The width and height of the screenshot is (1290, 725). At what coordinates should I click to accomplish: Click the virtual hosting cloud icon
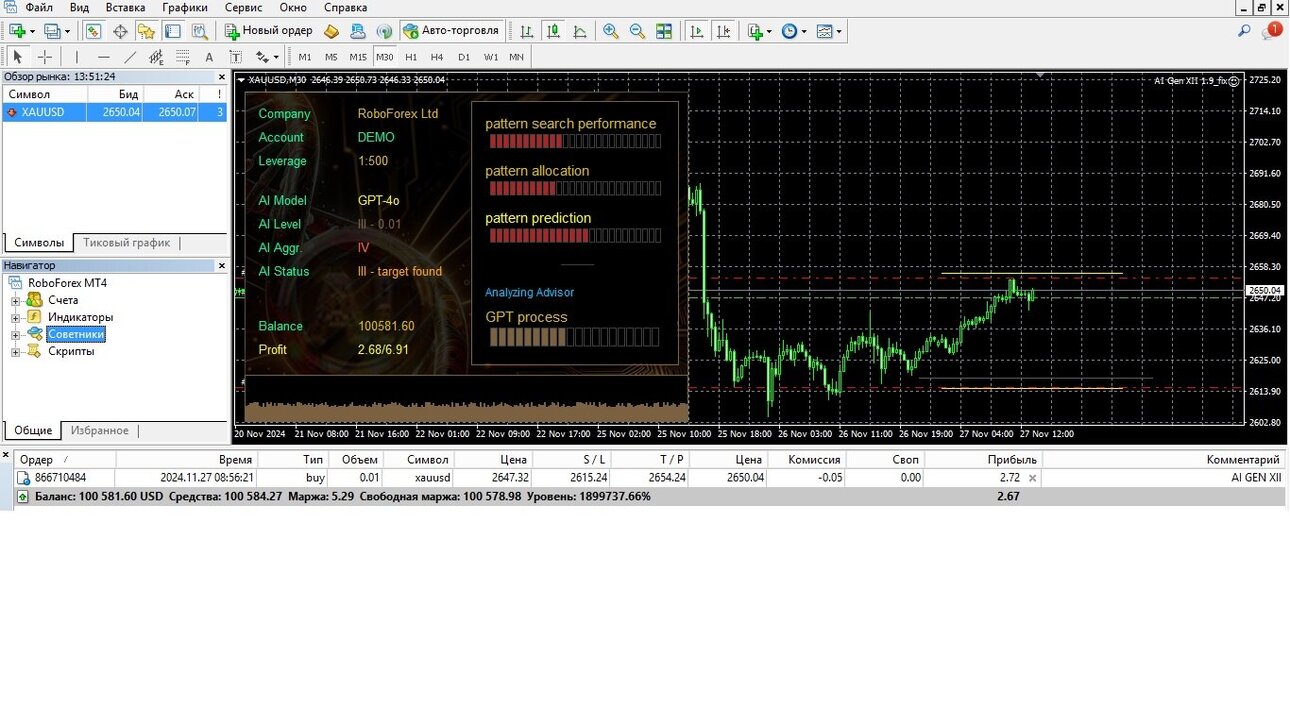(358, 31)
